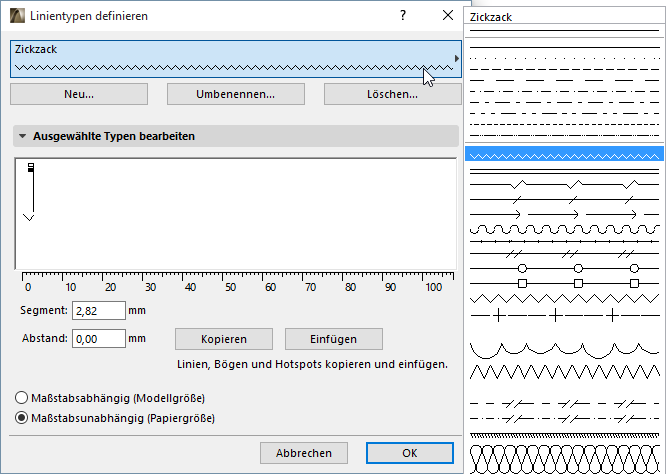The height and width of the screenshot is (474, 666).
Task: Click the Löschen... button
Action: pos(392,94)
